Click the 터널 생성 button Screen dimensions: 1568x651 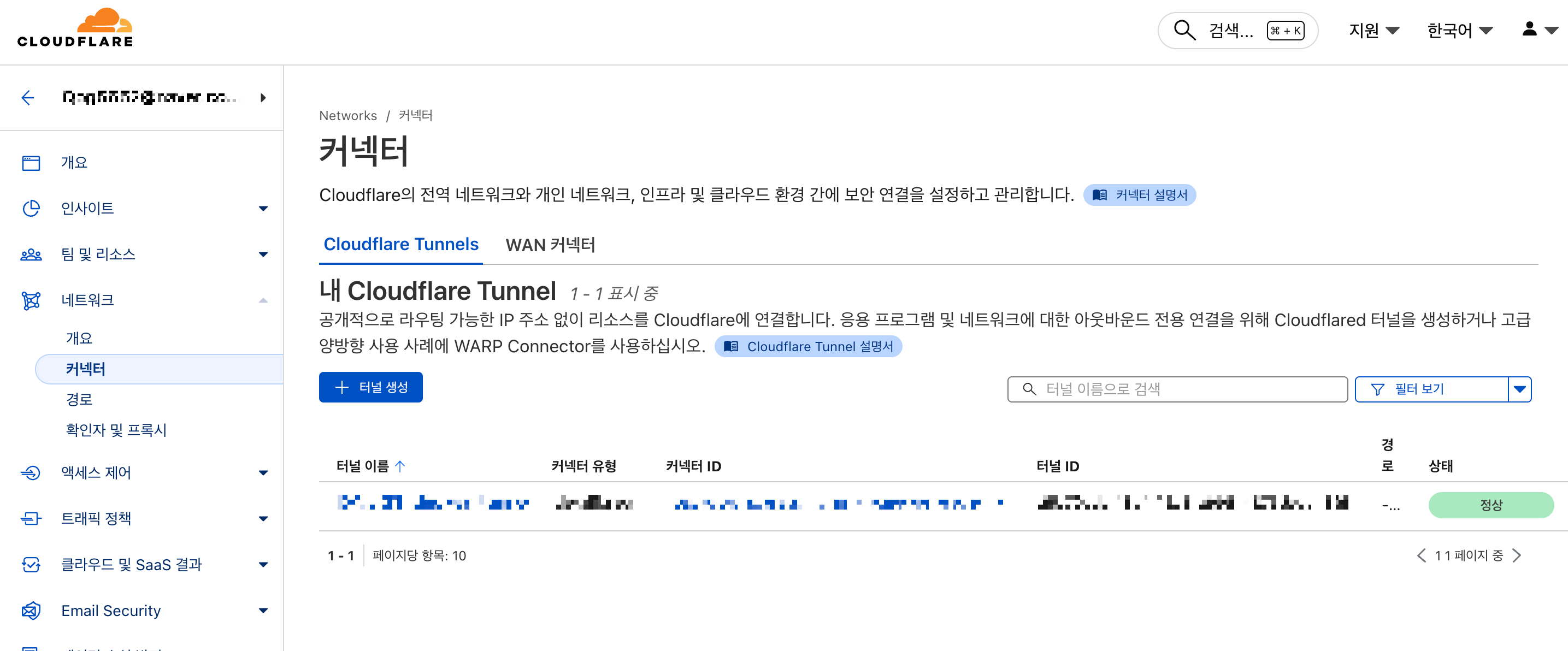click(x=370, y=387)
